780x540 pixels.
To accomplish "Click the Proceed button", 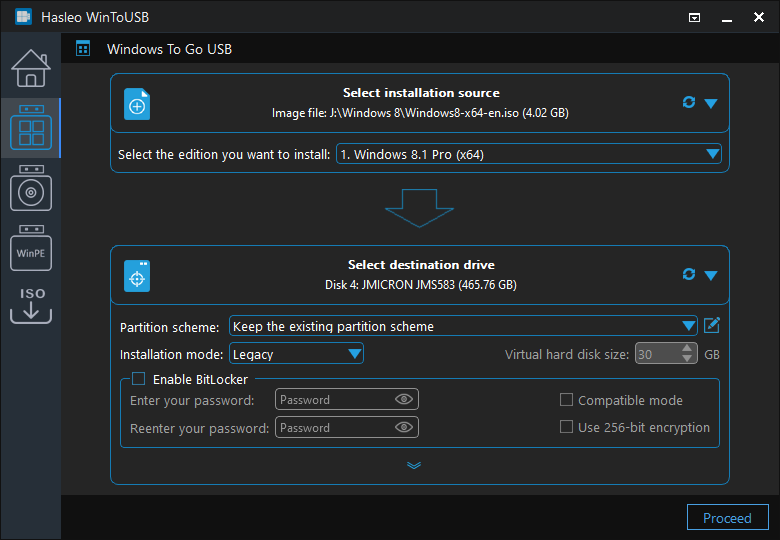I will [728, 518].
